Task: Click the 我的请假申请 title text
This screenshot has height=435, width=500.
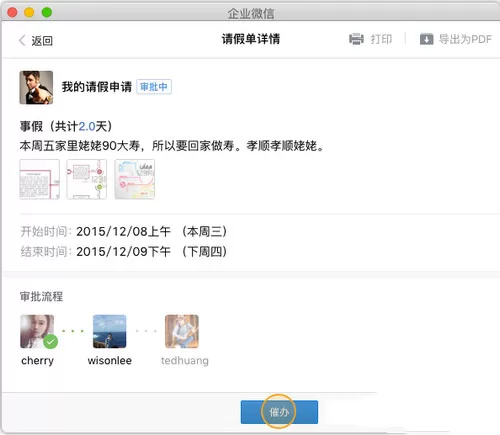Action: click(97, 87)
